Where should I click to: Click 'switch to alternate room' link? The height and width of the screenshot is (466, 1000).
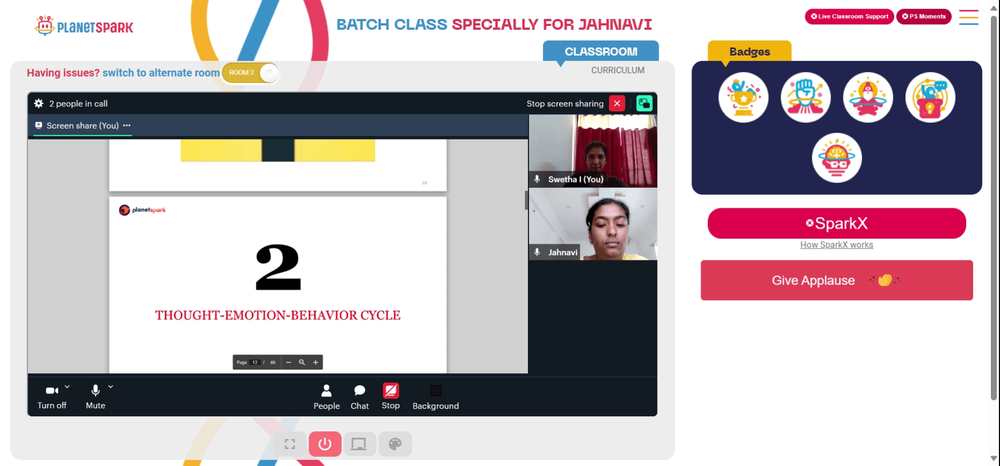point(161,73)
